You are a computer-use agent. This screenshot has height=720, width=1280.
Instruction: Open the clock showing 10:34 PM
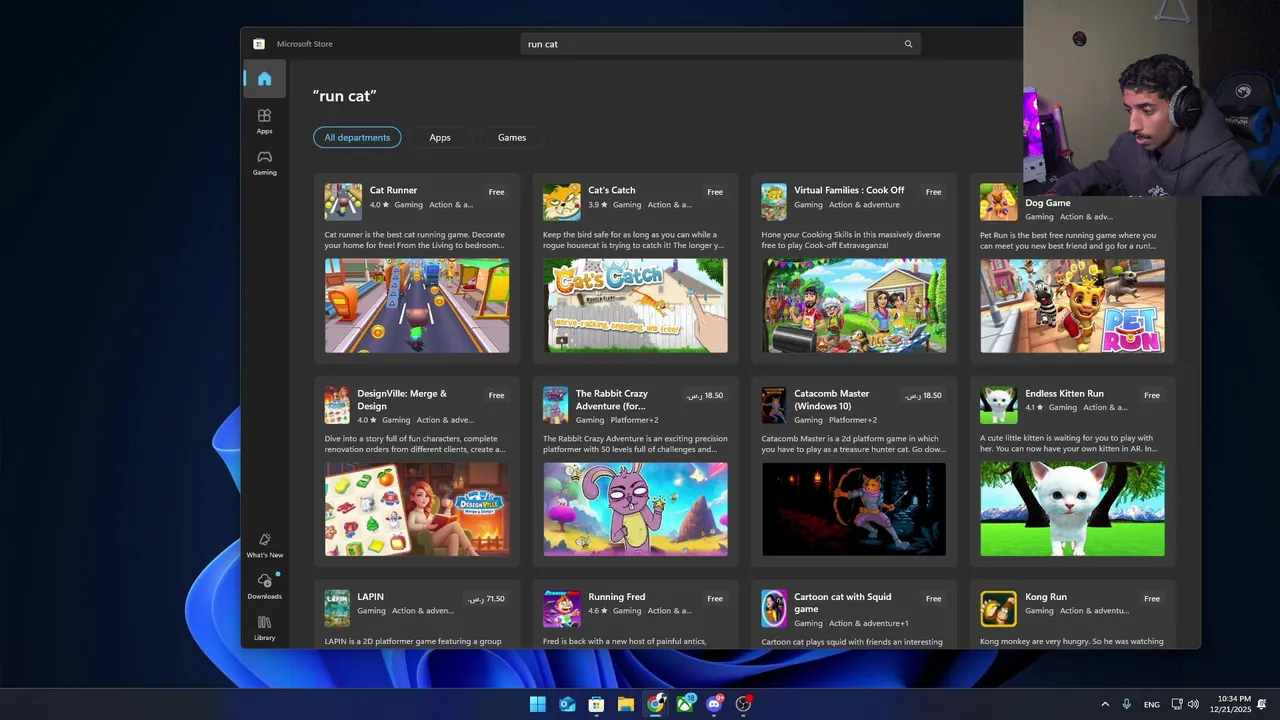[1230, 704]
